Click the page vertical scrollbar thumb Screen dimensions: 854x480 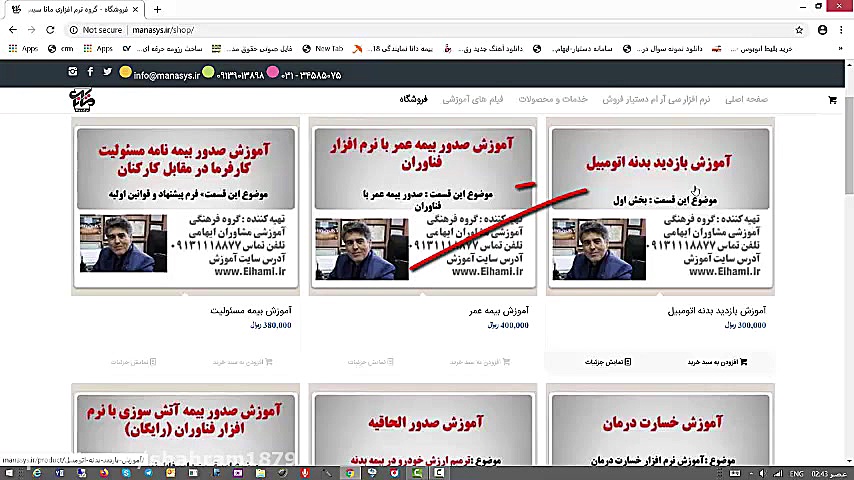849,144
